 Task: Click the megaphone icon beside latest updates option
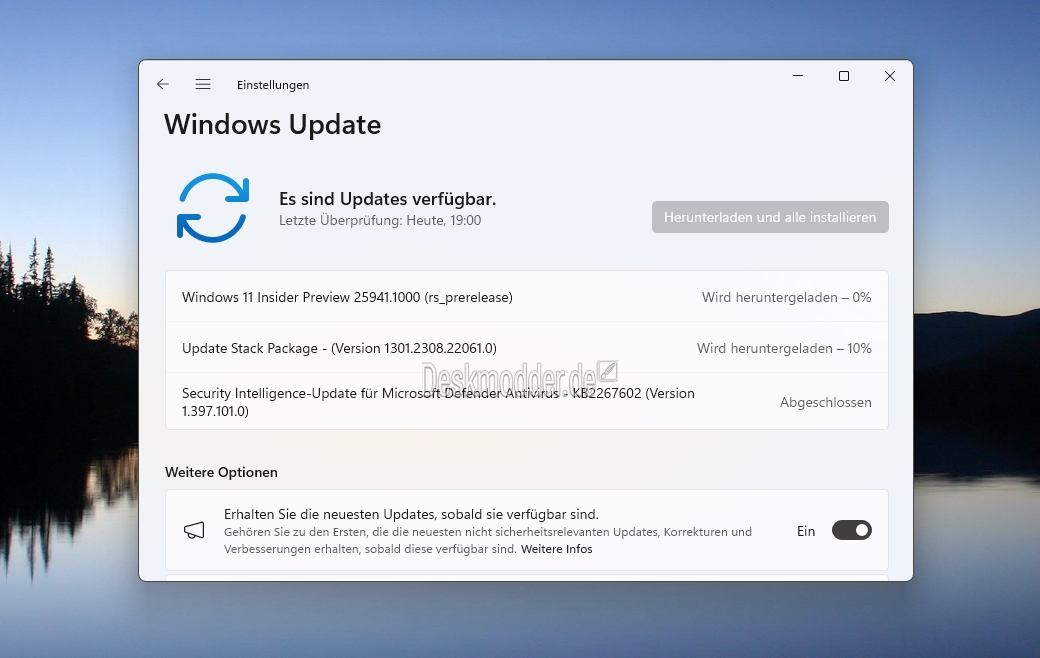(194, 530)
